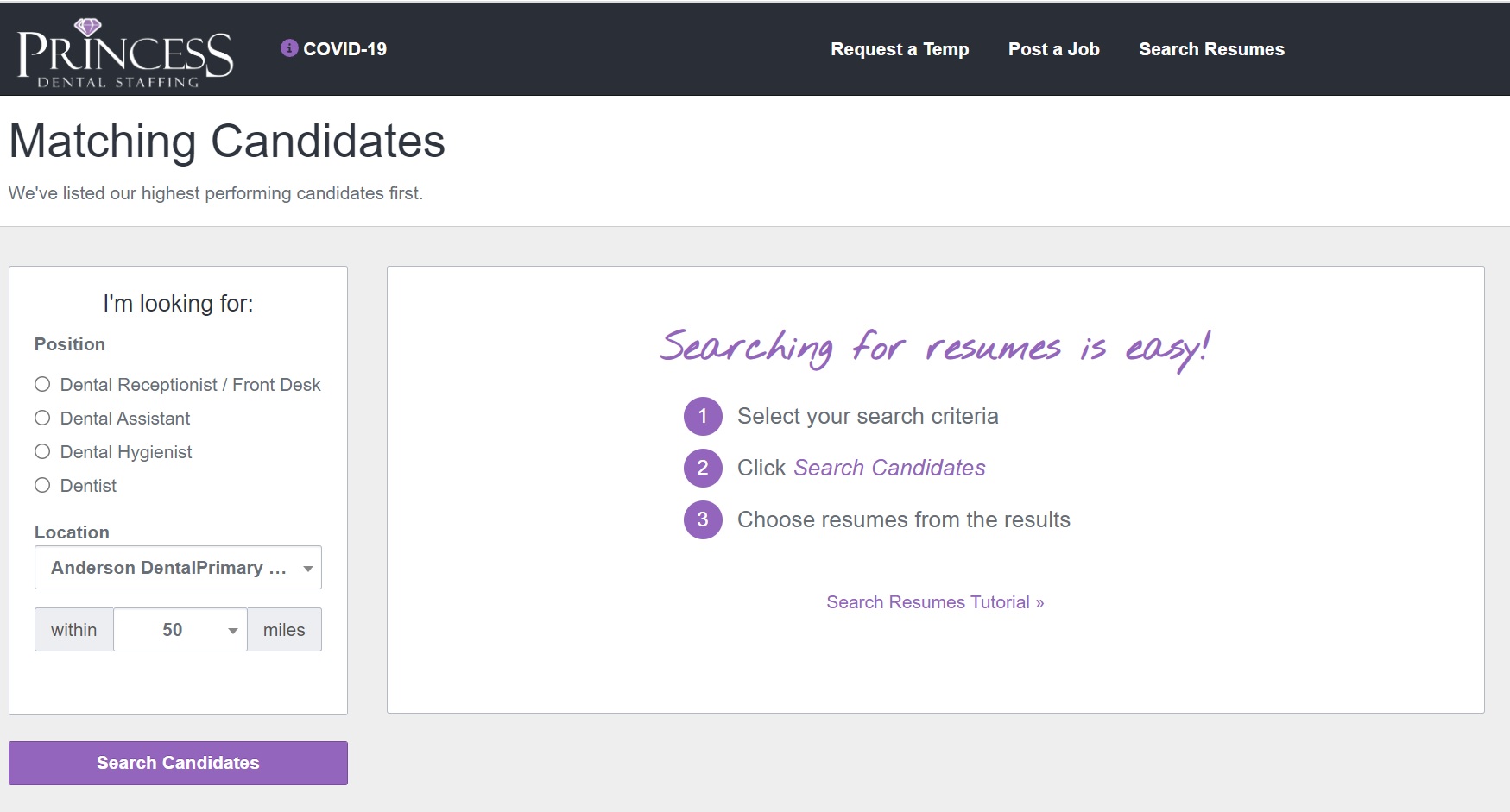Click the step 1 number circle
This screenshot has height=812, width=1510.
pos(703,417)
